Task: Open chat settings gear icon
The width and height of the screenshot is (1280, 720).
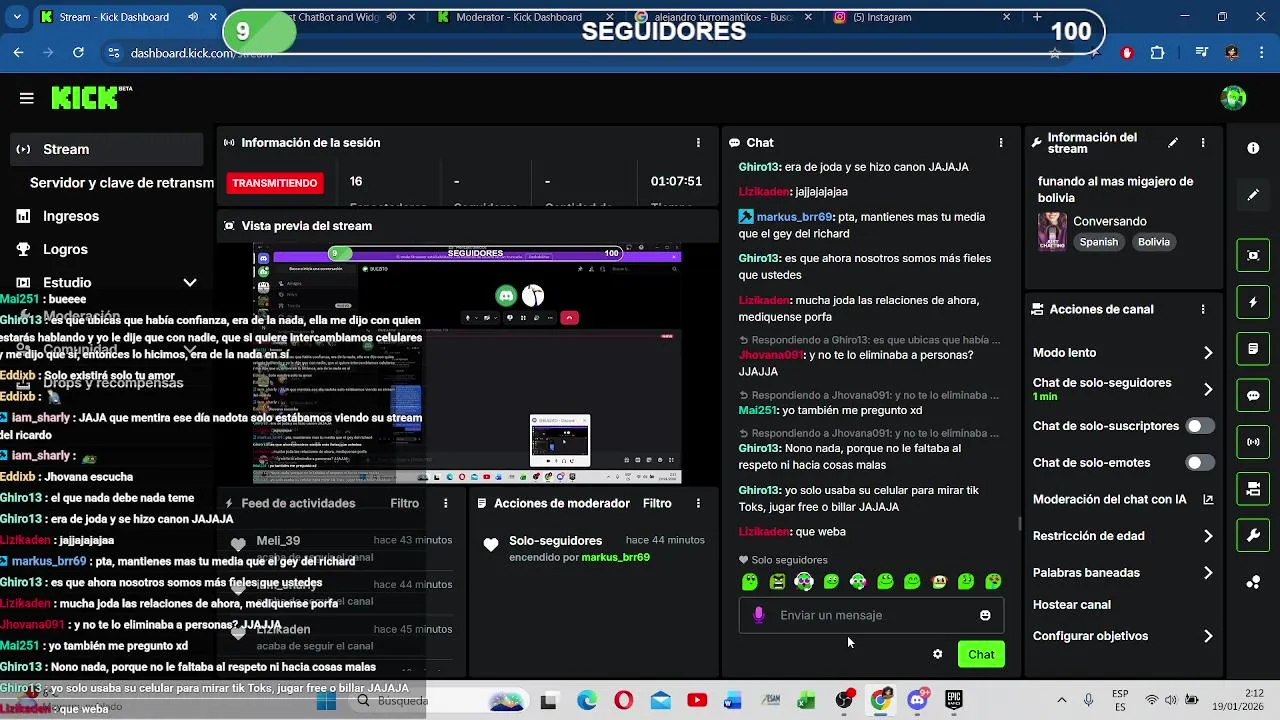Action: pos(937,654)
